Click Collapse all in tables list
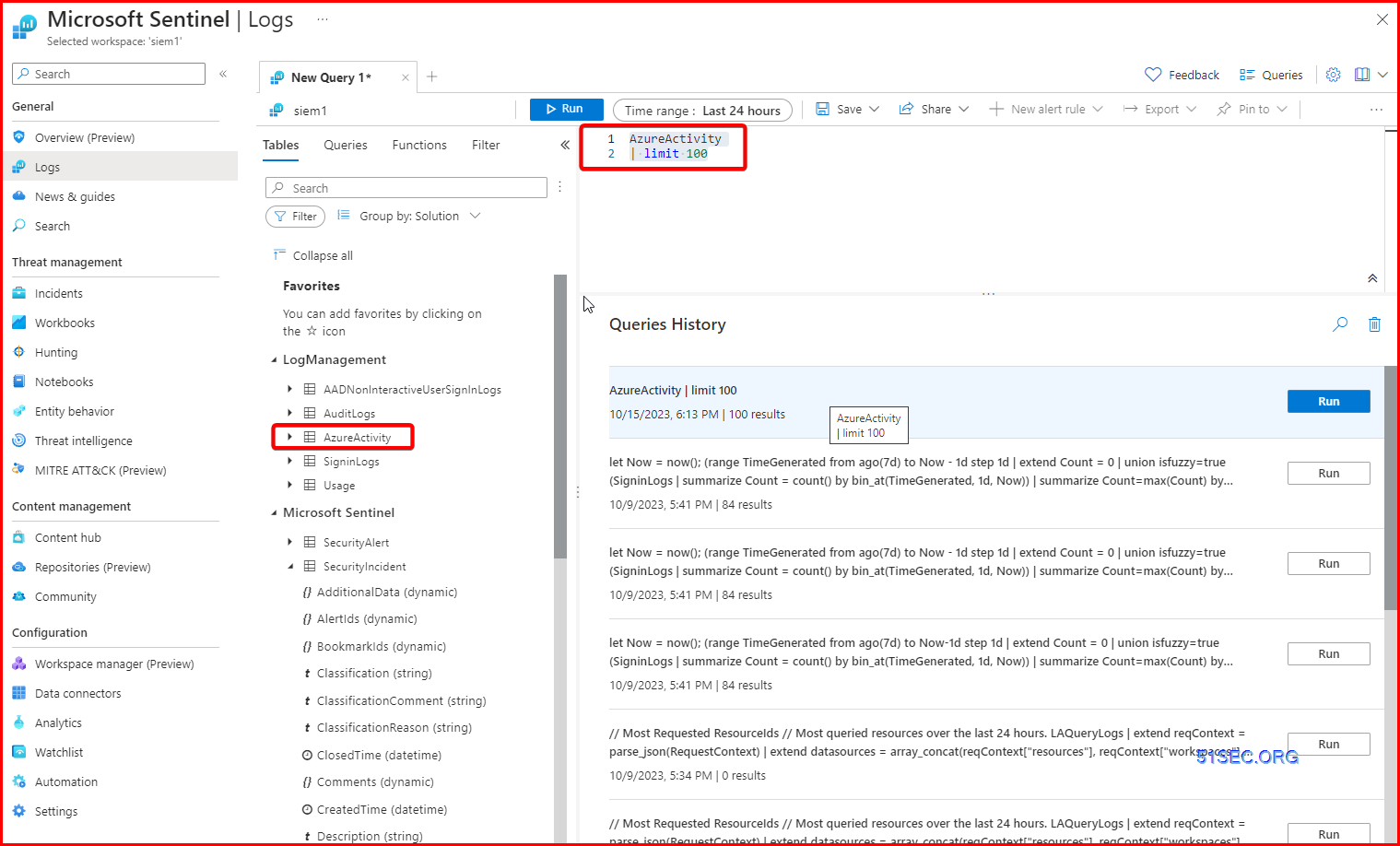The image size is (1400, 846). pos(313,255)
